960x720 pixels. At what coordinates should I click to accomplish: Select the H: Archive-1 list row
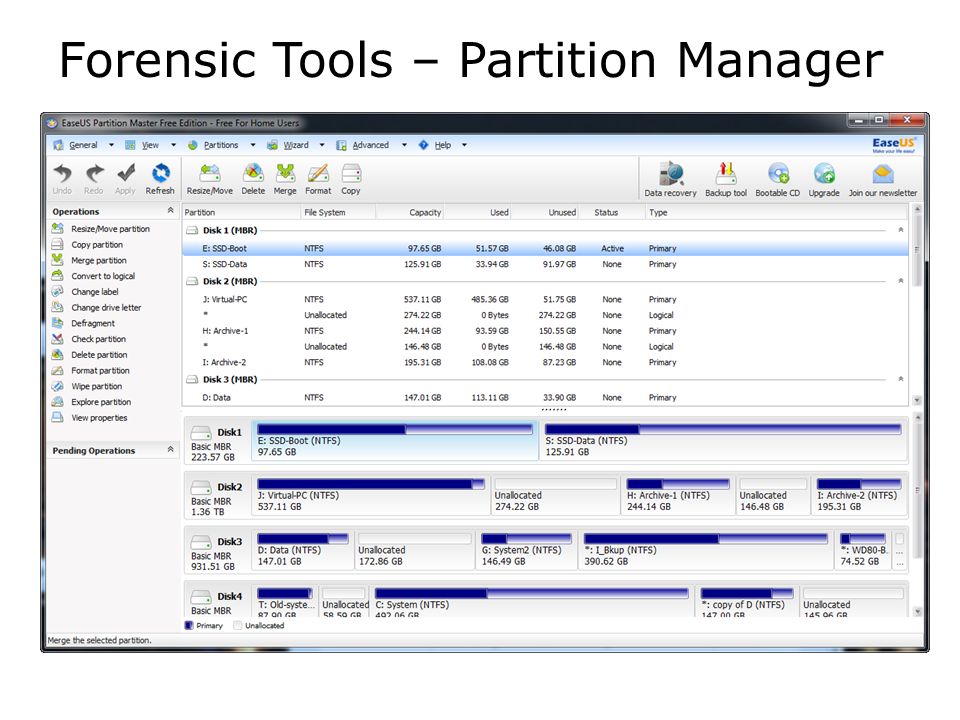pos(545,331)
